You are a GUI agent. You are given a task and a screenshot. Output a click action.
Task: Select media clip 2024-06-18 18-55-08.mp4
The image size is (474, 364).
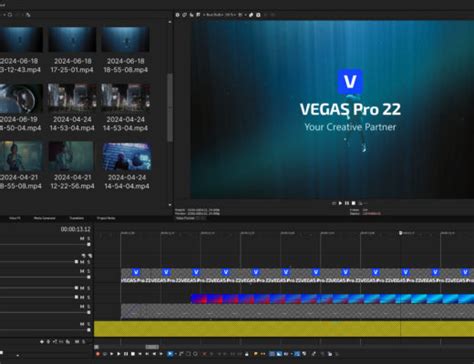coord(125,50)
